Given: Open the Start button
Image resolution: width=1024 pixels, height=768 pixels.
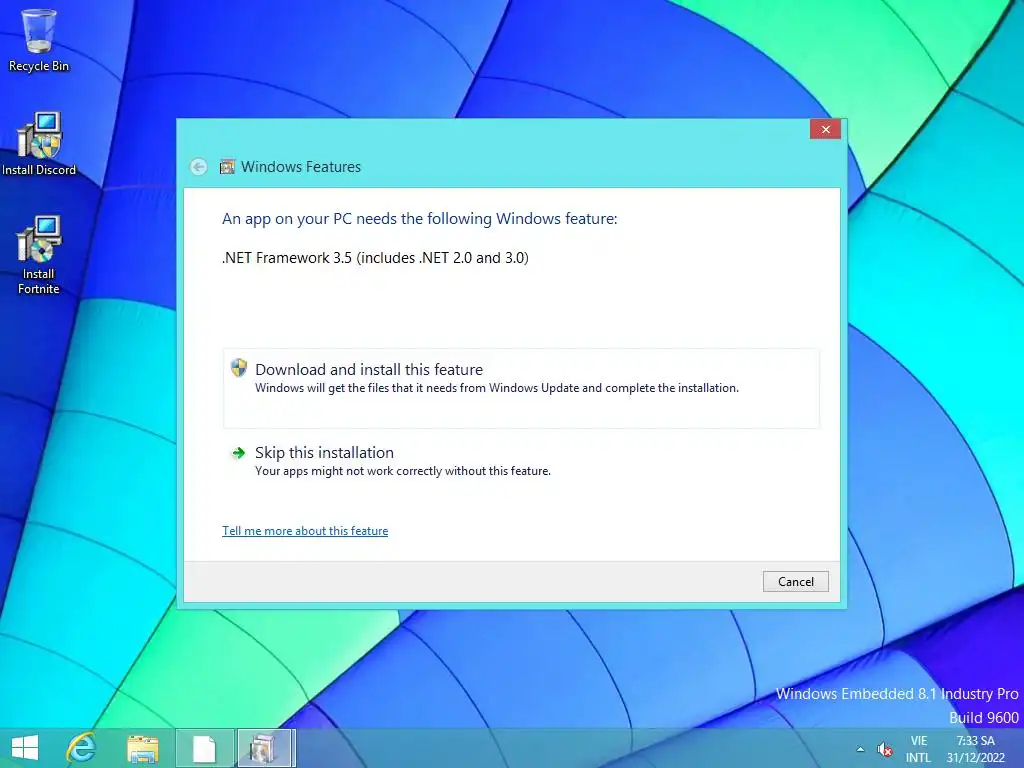Looking at the screenshot, I should coord(25,748).
